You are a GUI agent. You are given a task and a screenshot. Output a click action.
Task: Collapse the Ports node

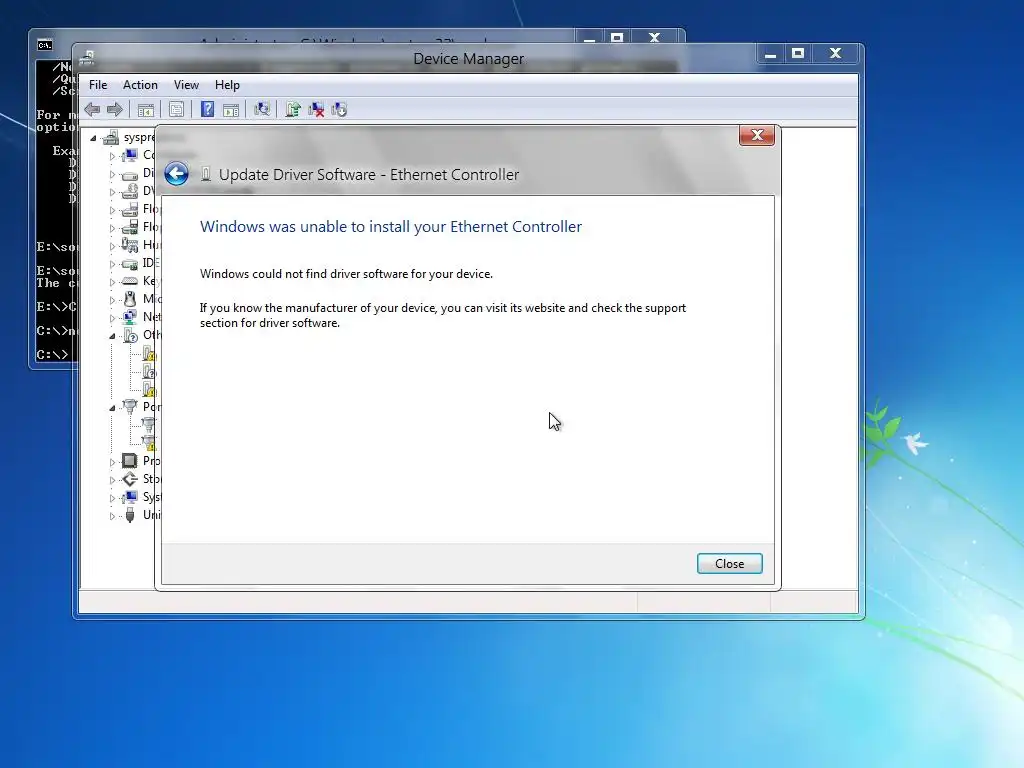[x=112, y=408]
